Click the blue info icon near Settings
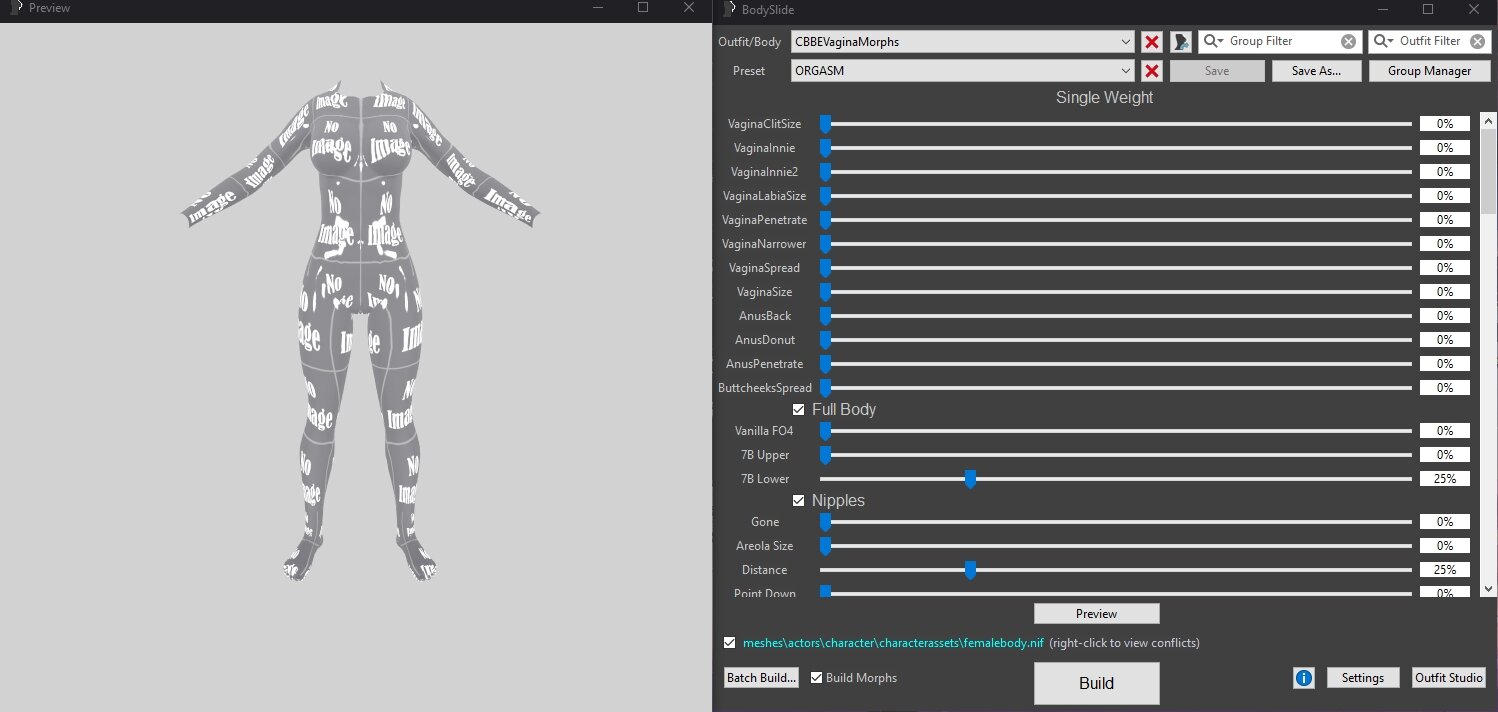 [1303, 678]
